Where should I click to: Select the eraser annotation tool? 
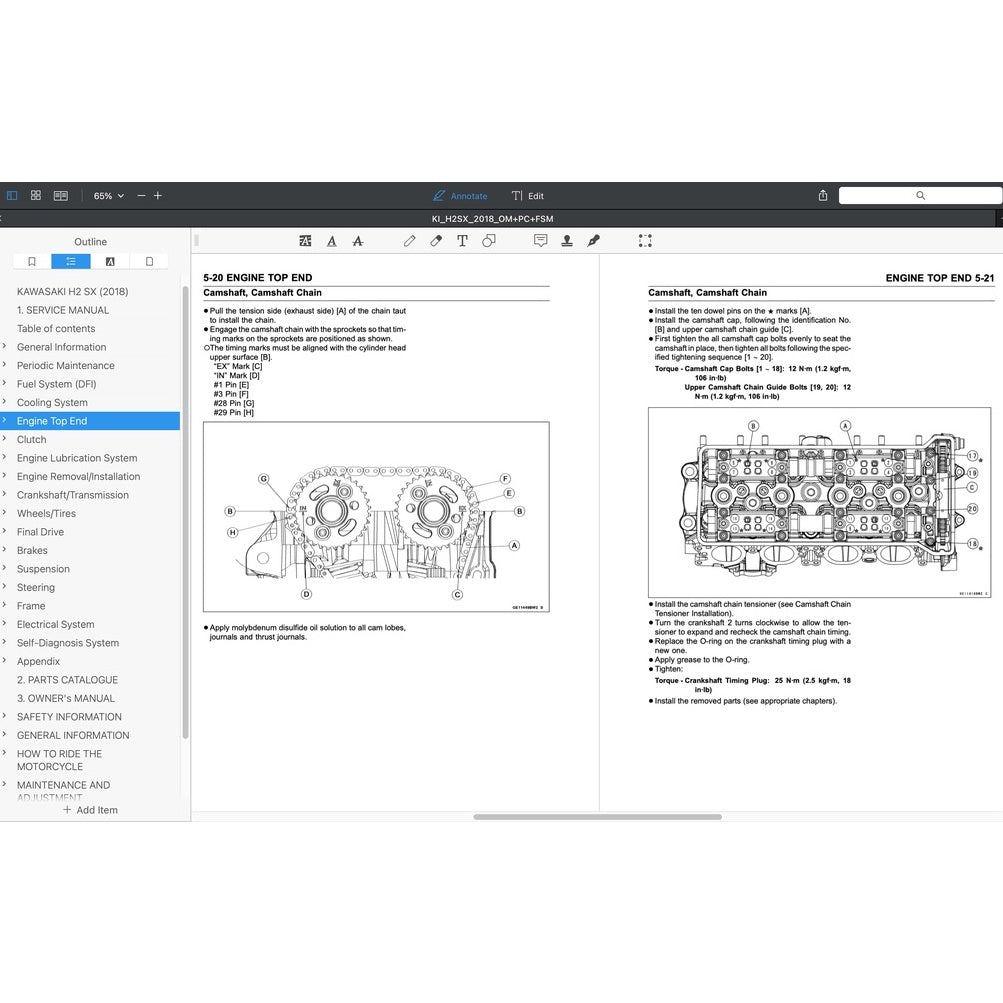click(x=437, y=240)
